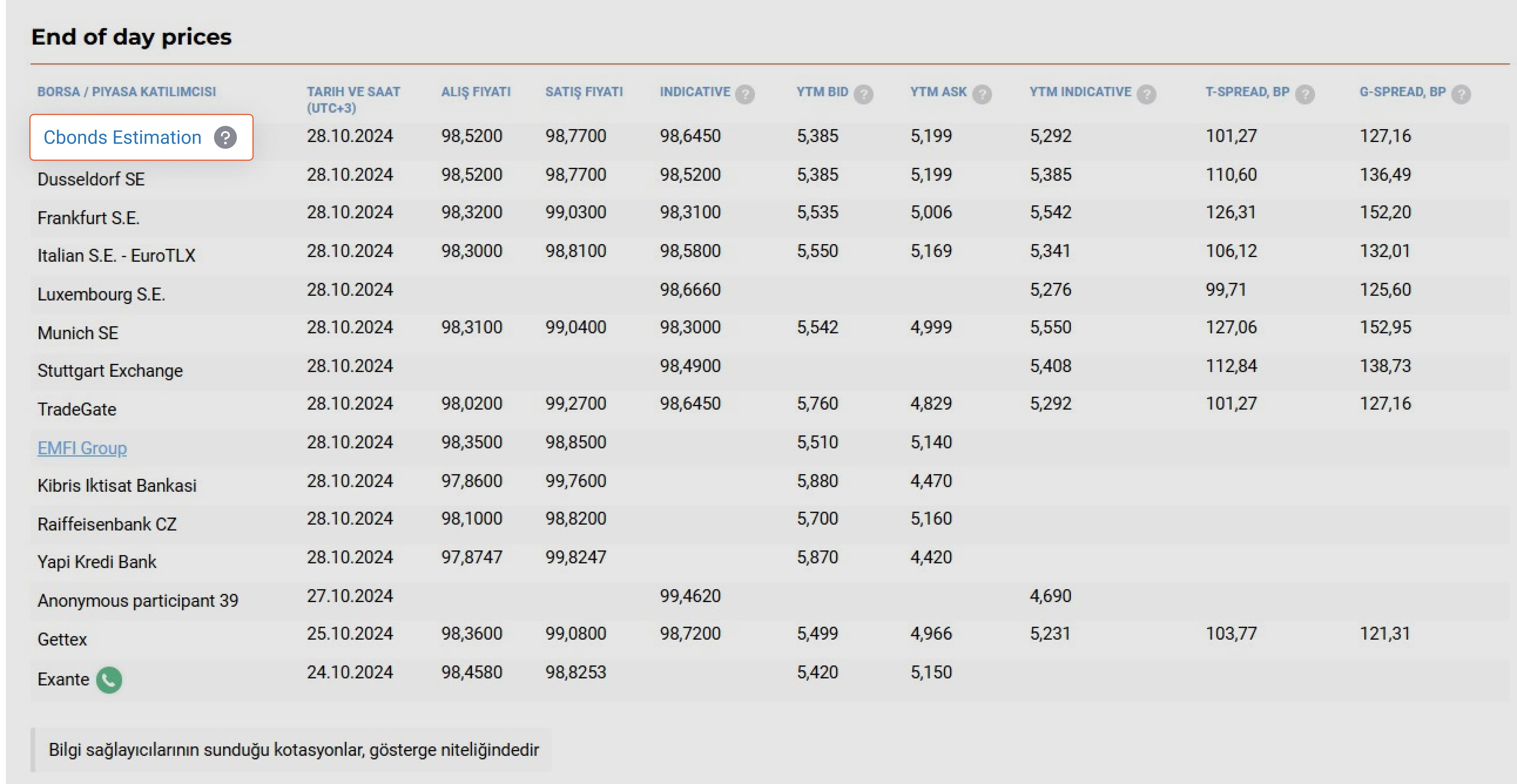Image resolution: width=1517 pixels, height=784 pixels.
Task: Click ALIŞ FIYATI column header
Action: point(476,92)
